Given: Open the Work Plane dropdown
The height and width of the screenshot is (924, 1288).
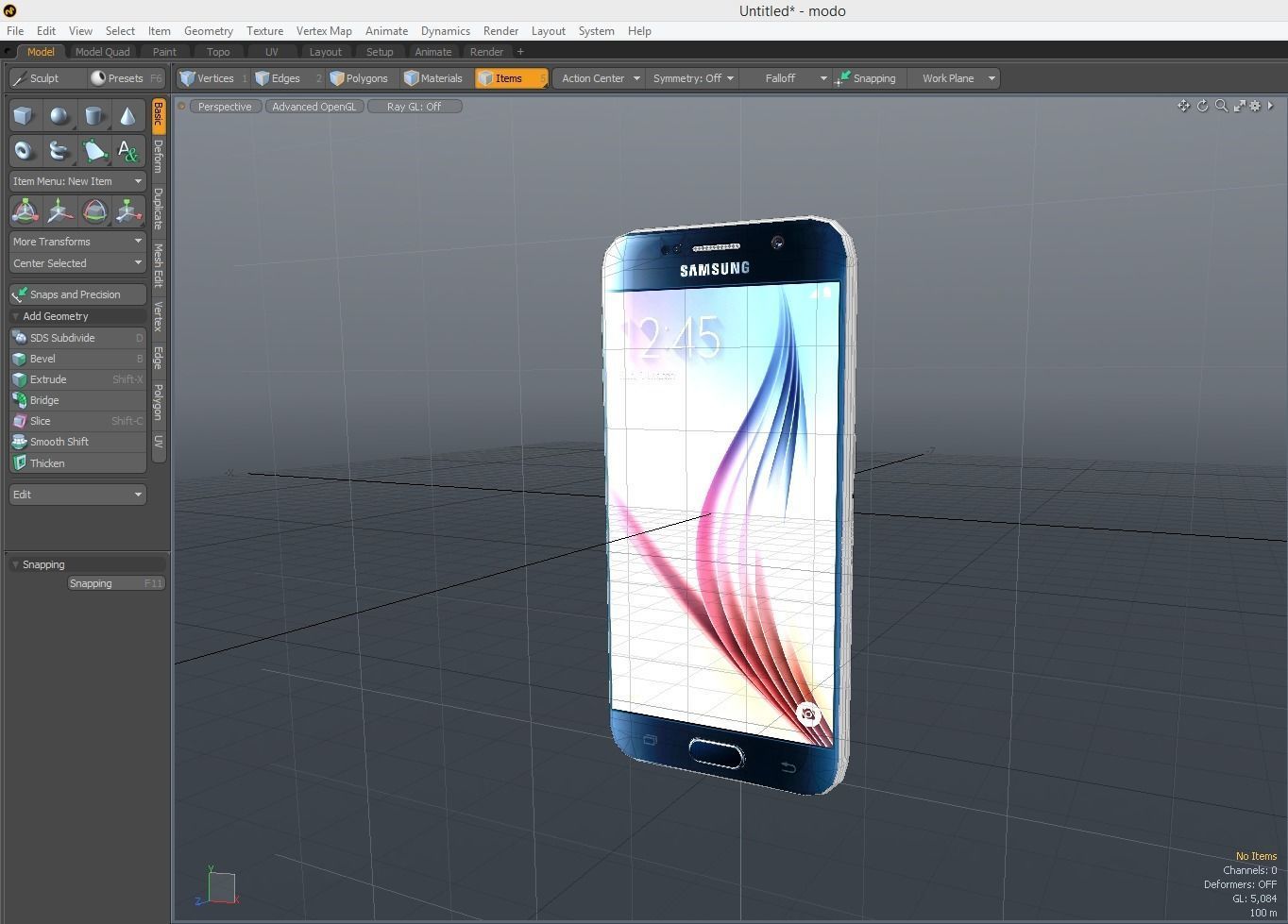Looking at the screenshot, I should coord(957,78).
